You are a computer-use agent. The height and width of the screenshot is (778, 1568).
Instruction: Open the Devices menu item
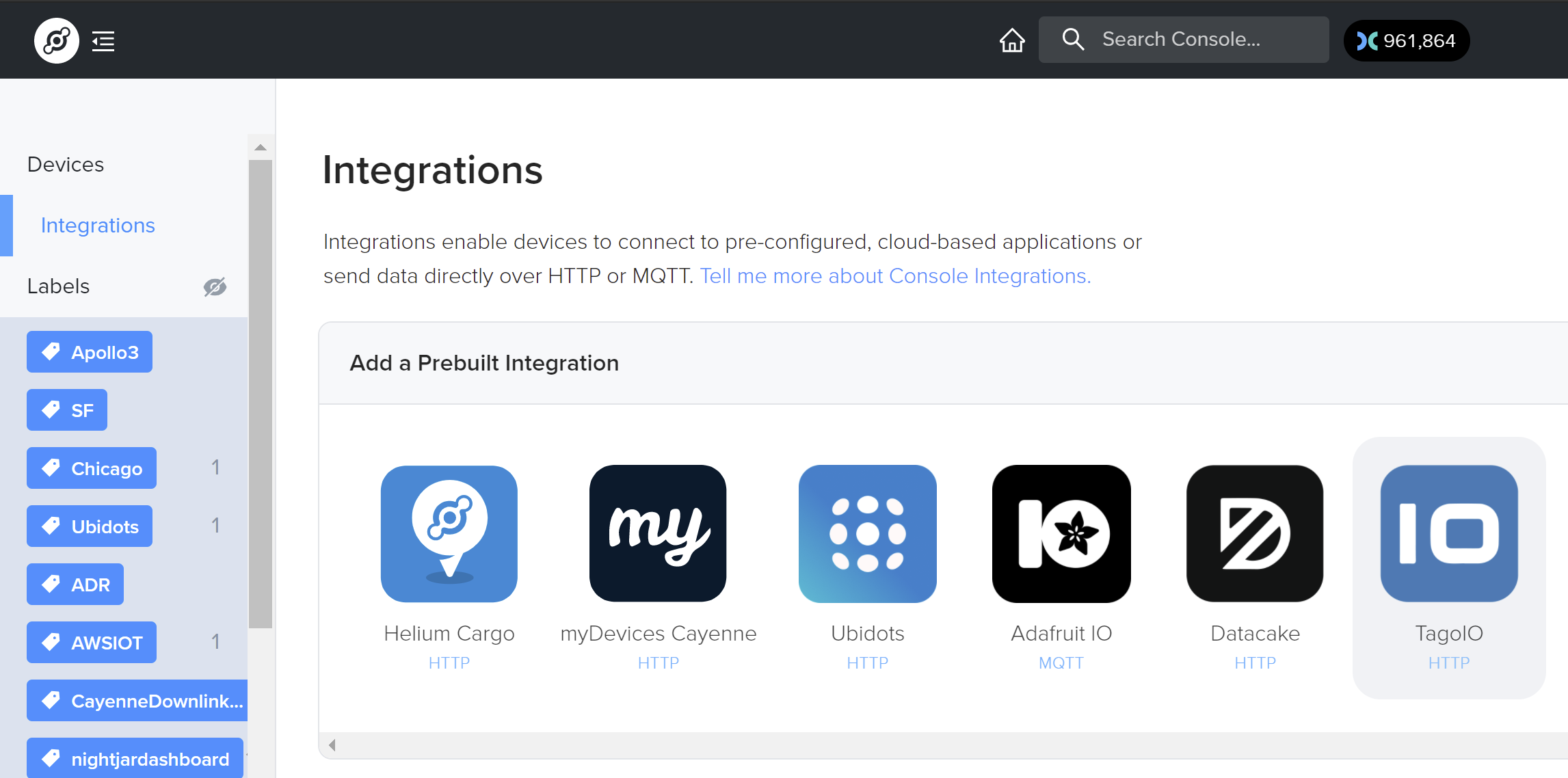coord(66,165)
